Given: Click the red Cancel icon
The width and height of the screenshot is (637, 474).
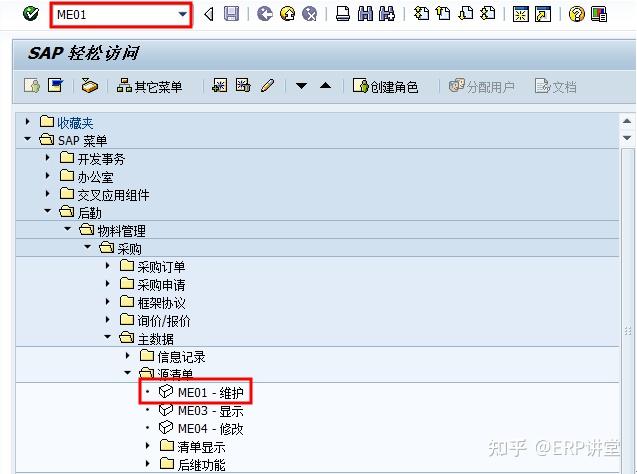Looking at the screenshot, I should 310,14.
